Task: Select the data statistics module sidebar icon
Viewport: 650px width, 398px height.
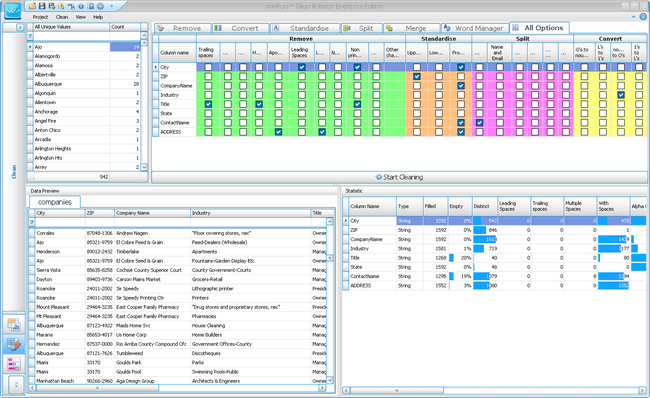Action: pyautogui.click(x=14, y=325)
